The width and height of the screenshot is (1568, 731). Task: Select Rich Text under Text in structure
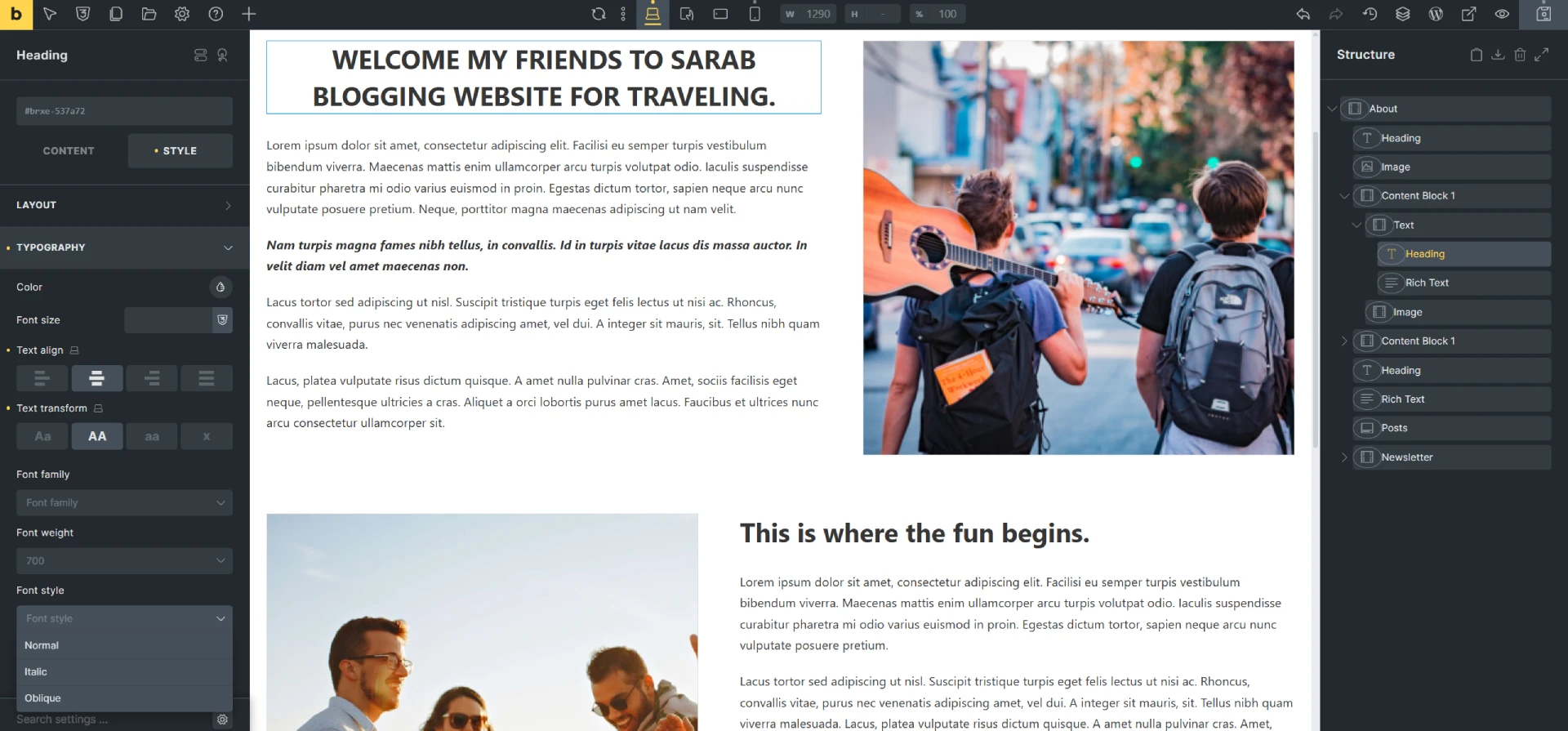[x=1463, y=283]
